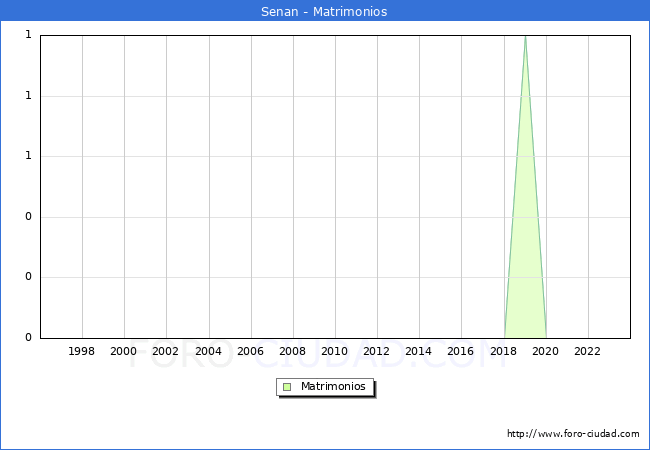Click the 2016 year label
Image resolution: width=650 pixels, height=450 pixels.
(461, 351)
